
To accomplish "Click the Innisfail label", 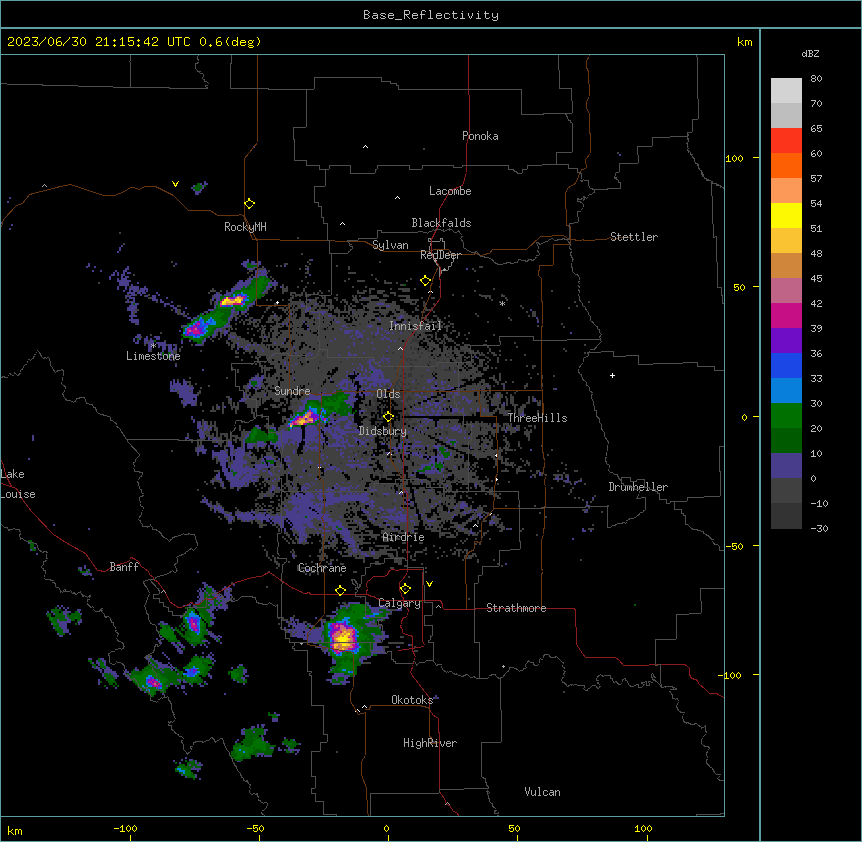I will click(415, 326).
